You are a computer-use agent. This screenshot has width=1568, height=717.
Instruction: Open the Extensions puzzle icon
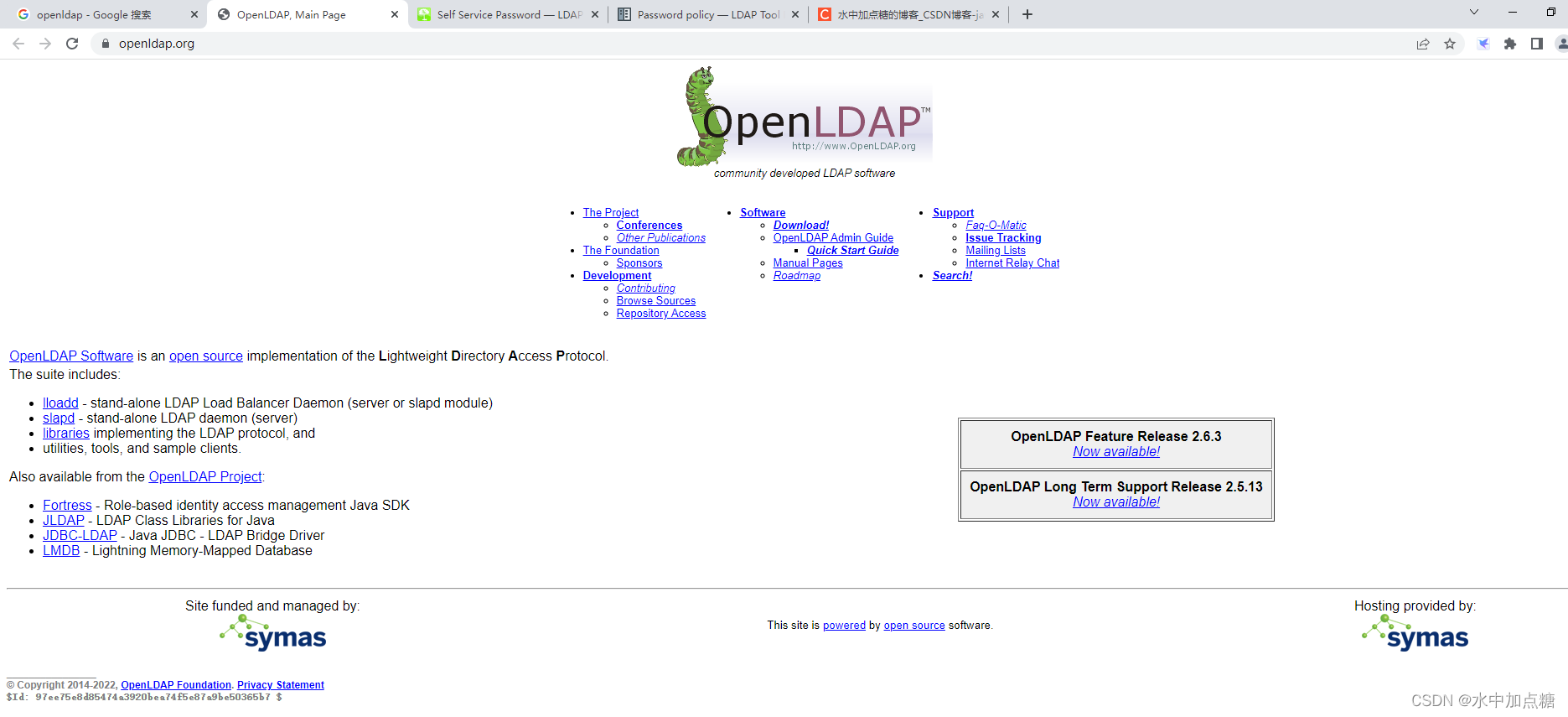(x=1510, y=44)
